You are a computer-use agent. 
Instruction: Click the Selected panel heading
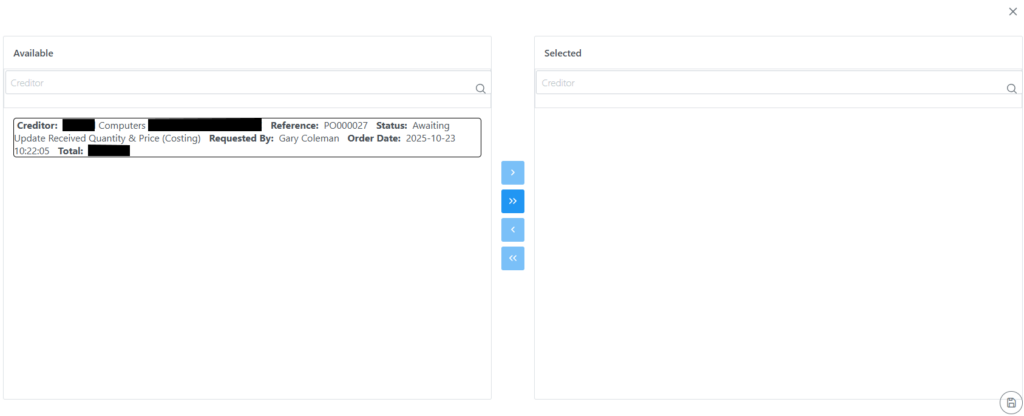point(562,53)
